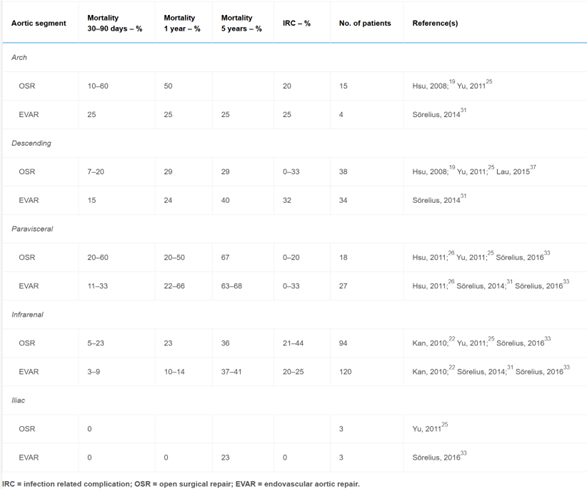Click the 10–60 mortality cell for Arch OSR
The image size is (587, 489).
pos(98,86)
